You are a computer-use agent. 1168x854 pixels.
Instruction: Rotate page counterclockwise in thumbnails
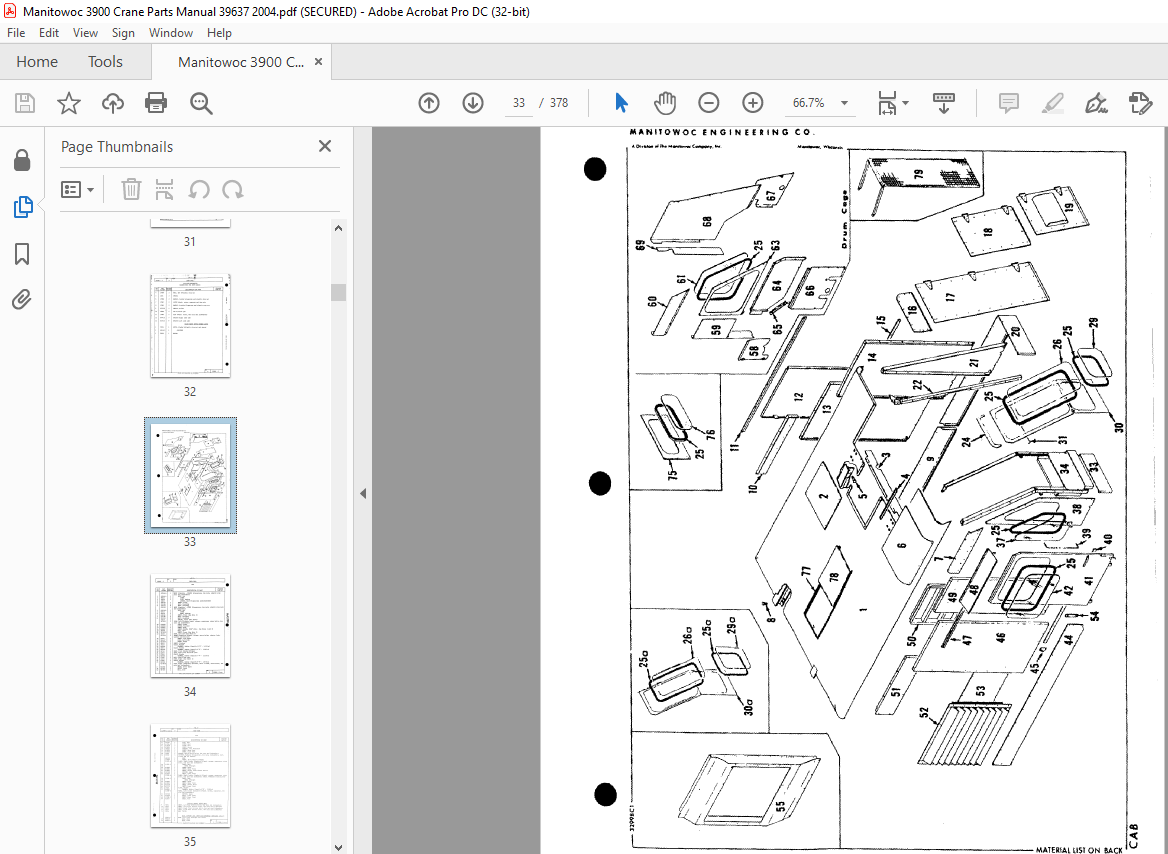pos(198,189)
